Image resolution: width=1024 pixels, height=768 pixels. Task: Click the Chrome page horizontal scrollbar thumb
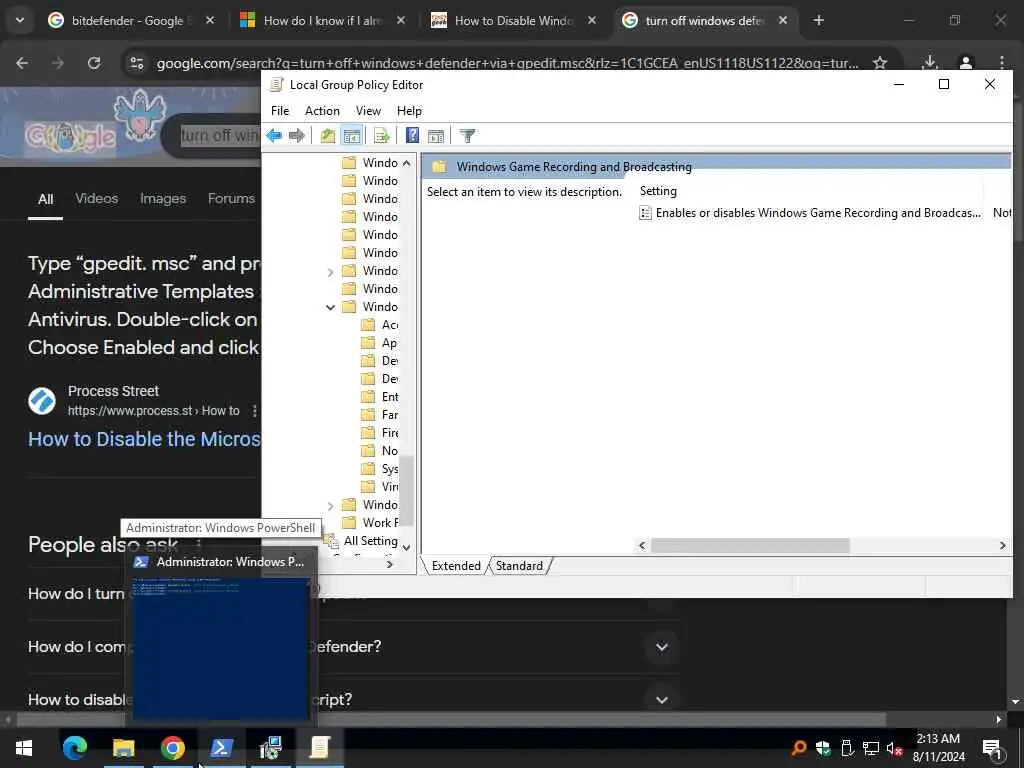451,719
